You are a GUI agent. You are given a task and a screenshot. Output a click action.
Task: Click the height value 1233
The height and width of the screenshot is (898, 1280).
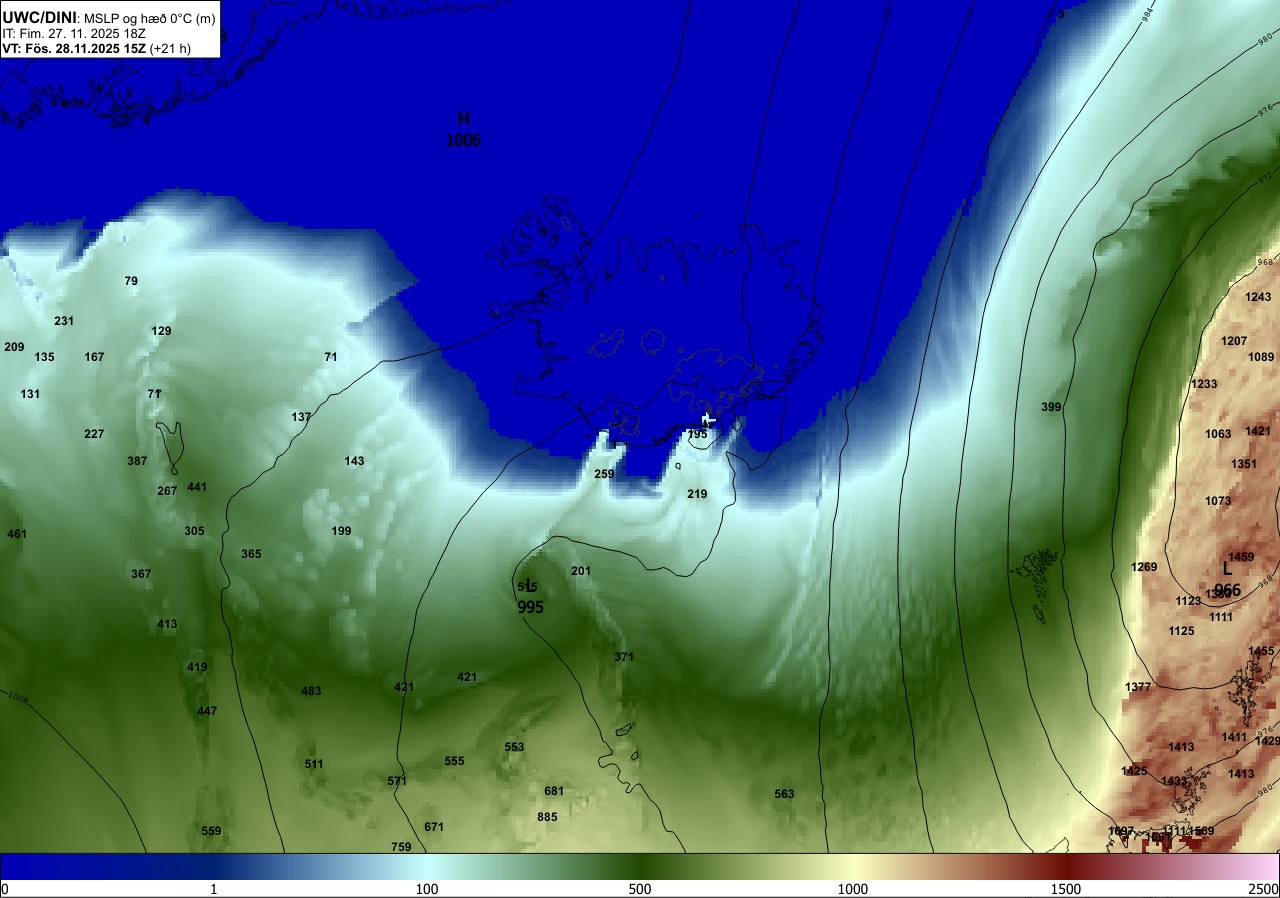(1204, 384)
